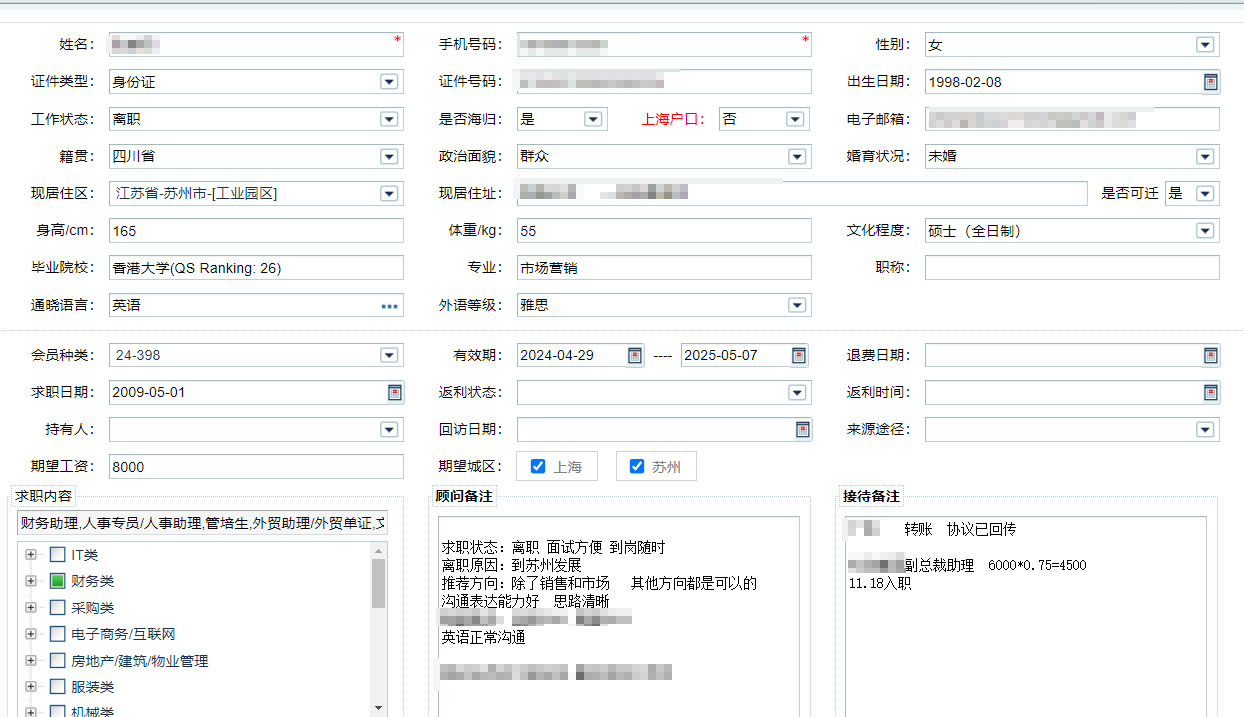This screenshot has height=717, width=1244.
Task: Open the 籍贯 dropdown showing 四川省
Action: (389, 156)
